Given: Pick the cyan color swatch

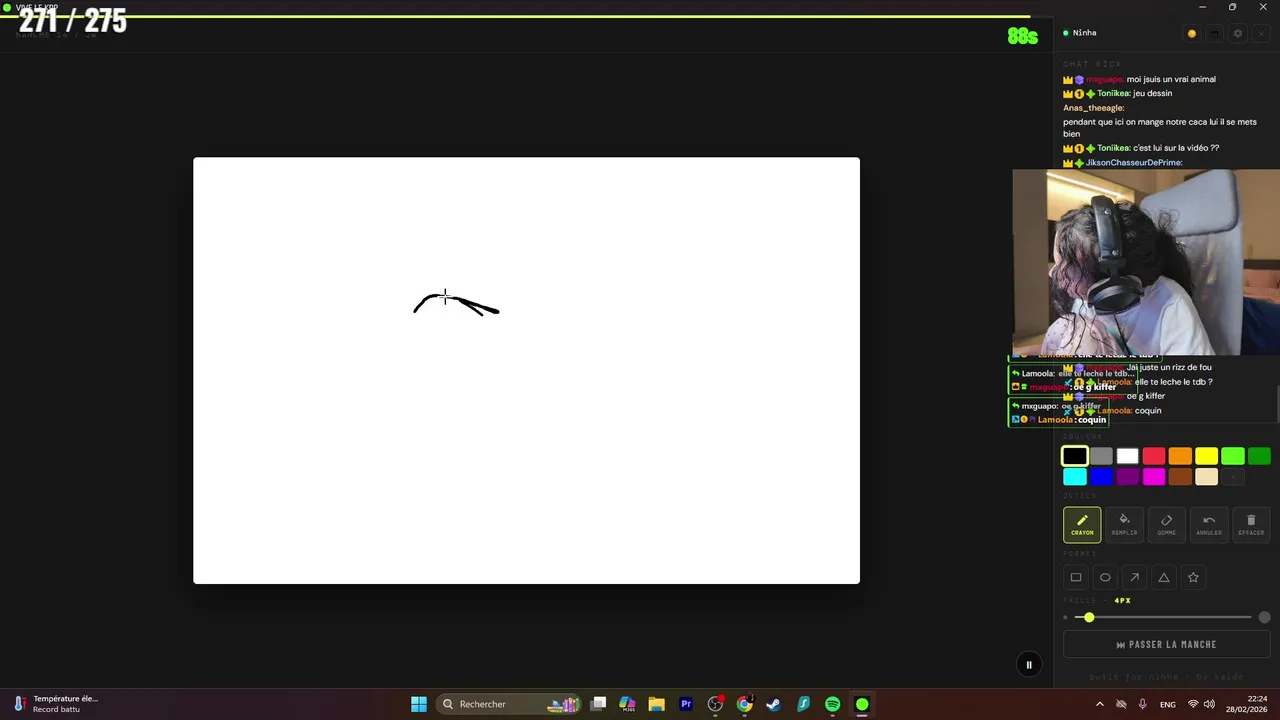Looking at the screenshot, I should 1075,477.
